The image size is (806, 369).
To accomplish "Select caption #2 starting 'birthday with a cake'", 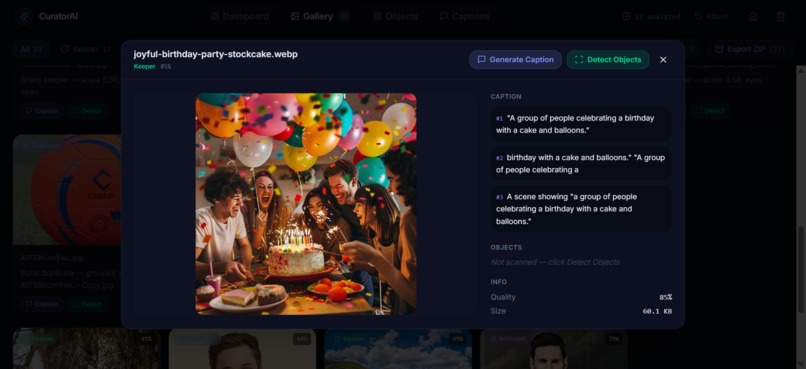I will click(581, 164).
